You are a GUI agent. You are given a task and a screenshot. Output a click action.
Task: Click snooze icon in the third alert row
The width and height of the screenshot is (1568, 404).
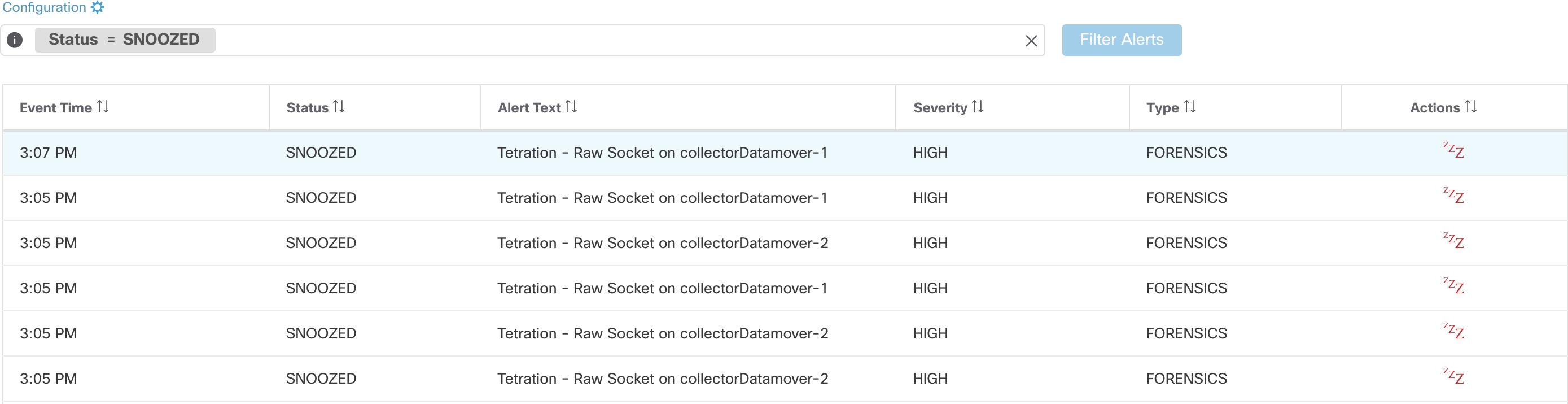click(1453, 241)
